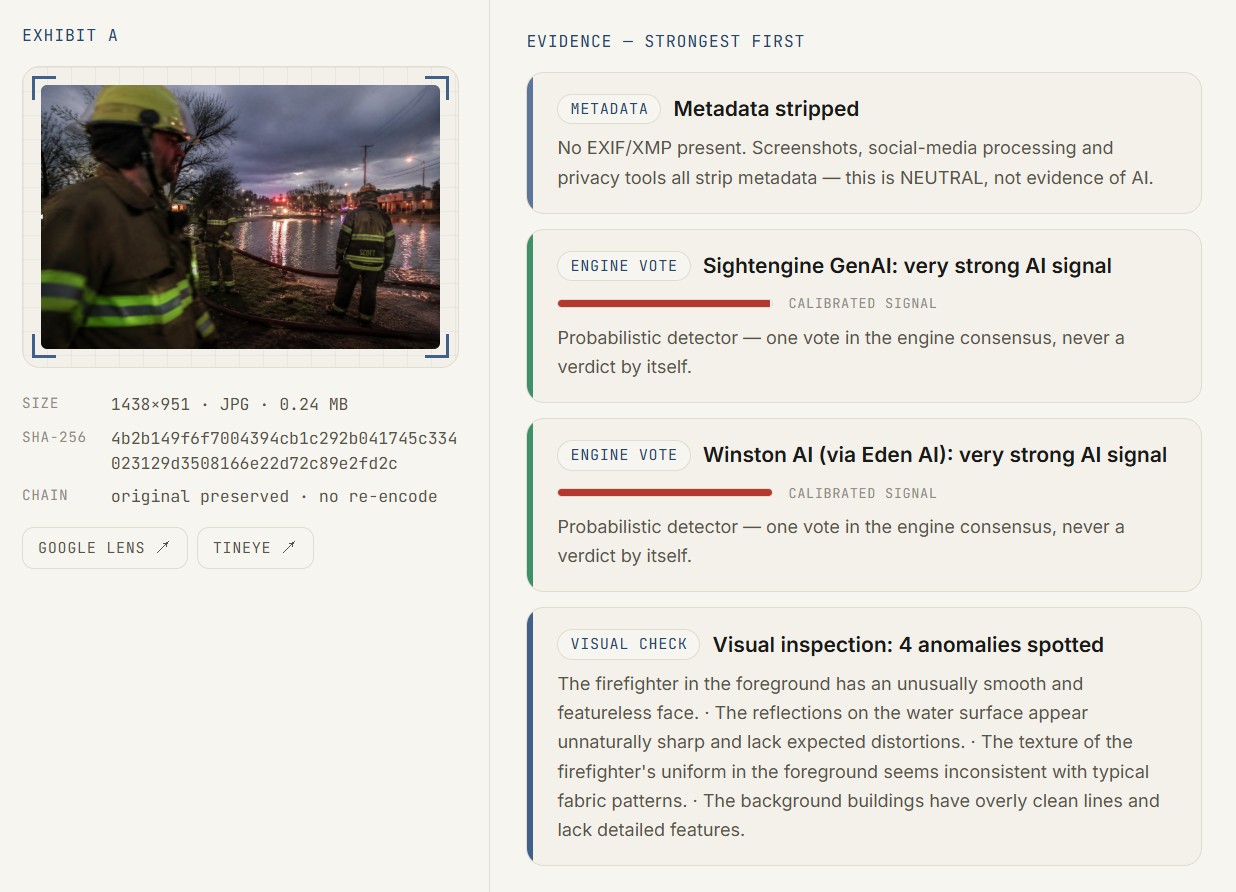Click 'original preserved · no re-encode' text
The width and height of the screenshot is (1236, 892).
tap(274, 497)
